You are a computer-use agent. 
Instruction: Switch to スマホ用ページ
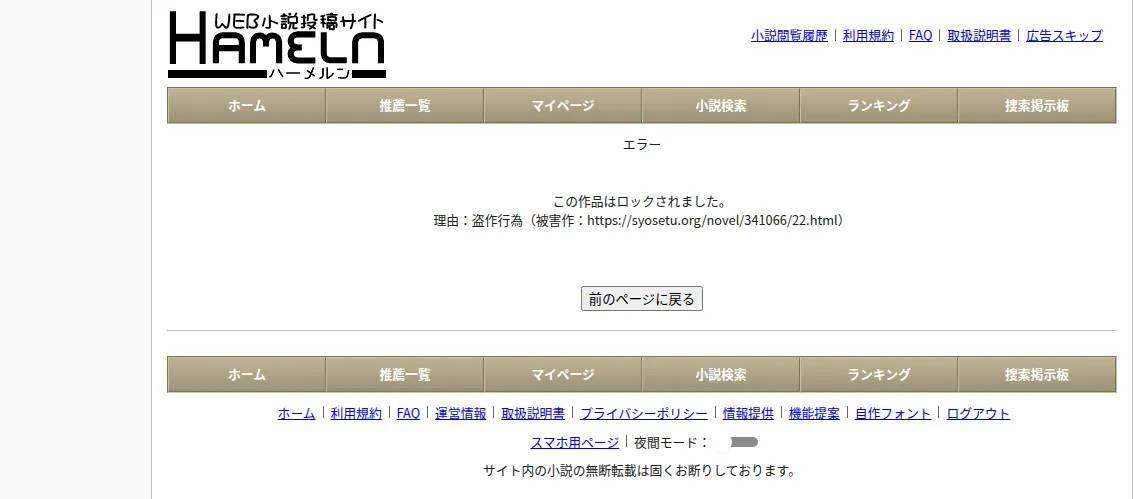(574, 443)
